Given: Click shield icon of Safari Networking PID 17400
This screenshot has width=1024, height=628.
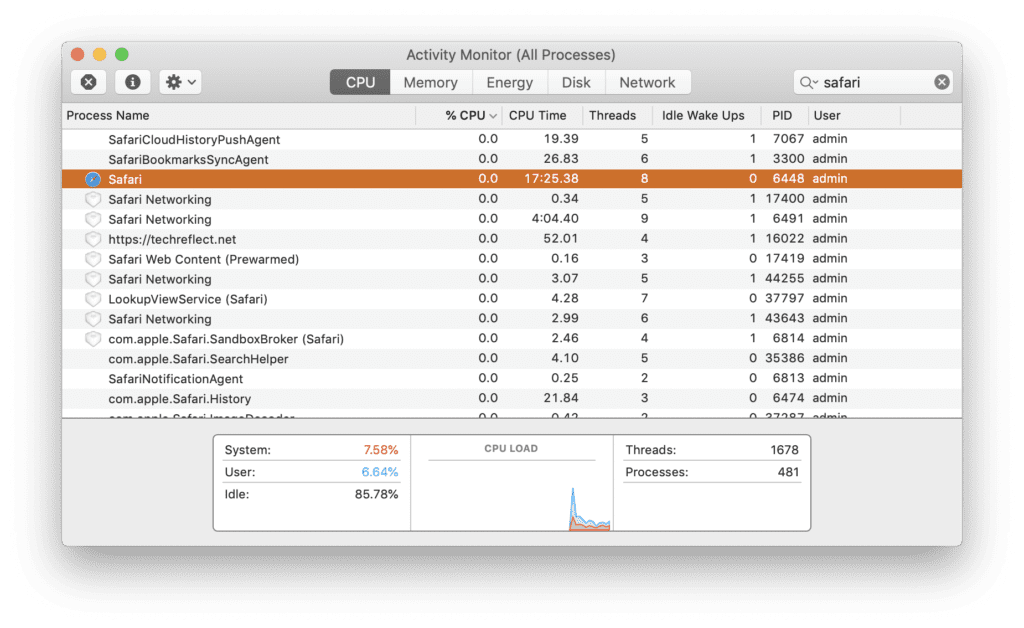Looking at the screenshot, I should tap(93, 199).
